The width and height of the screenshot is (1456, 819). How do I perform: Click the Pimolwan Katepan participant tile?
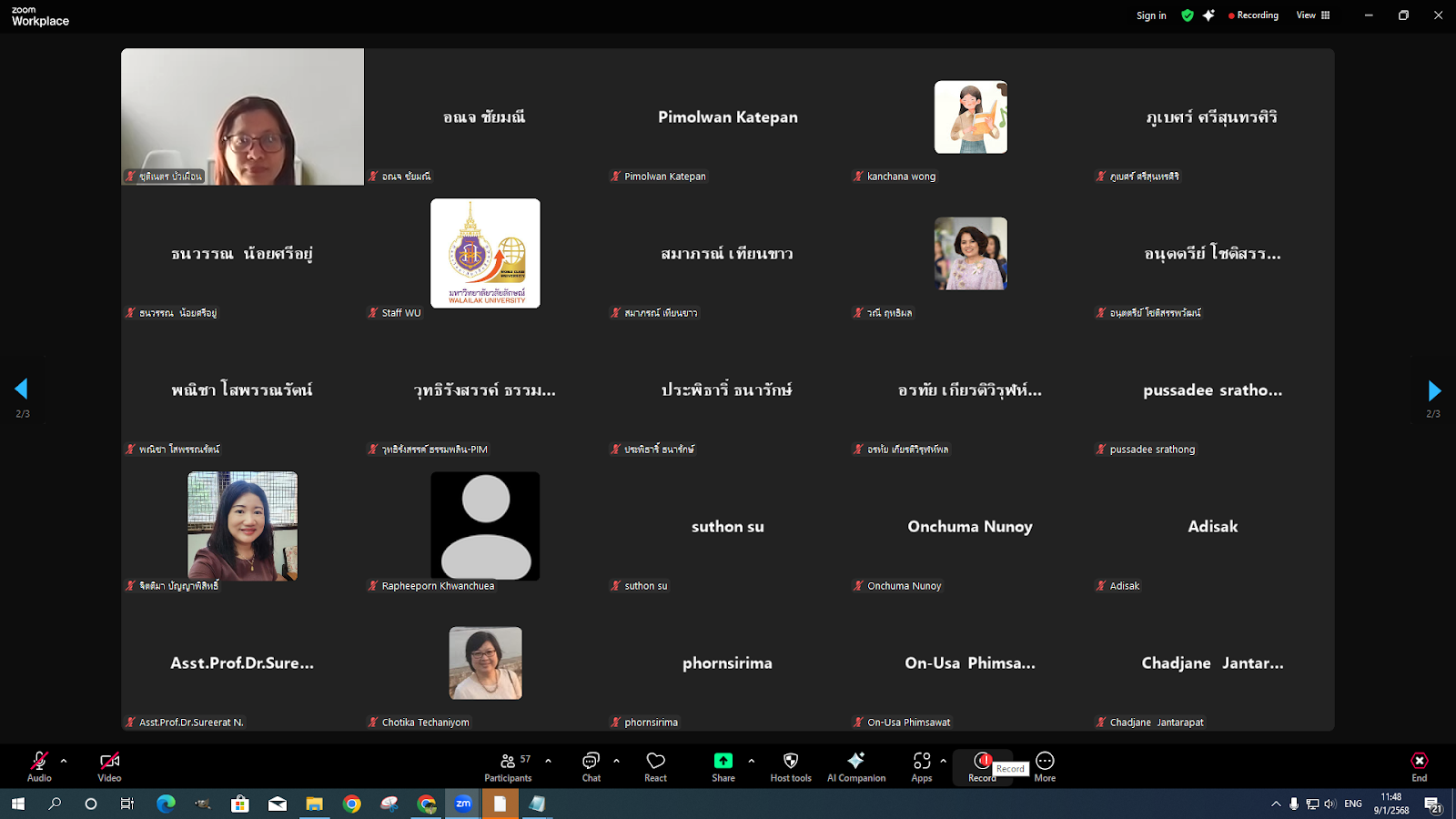point(728,116)
